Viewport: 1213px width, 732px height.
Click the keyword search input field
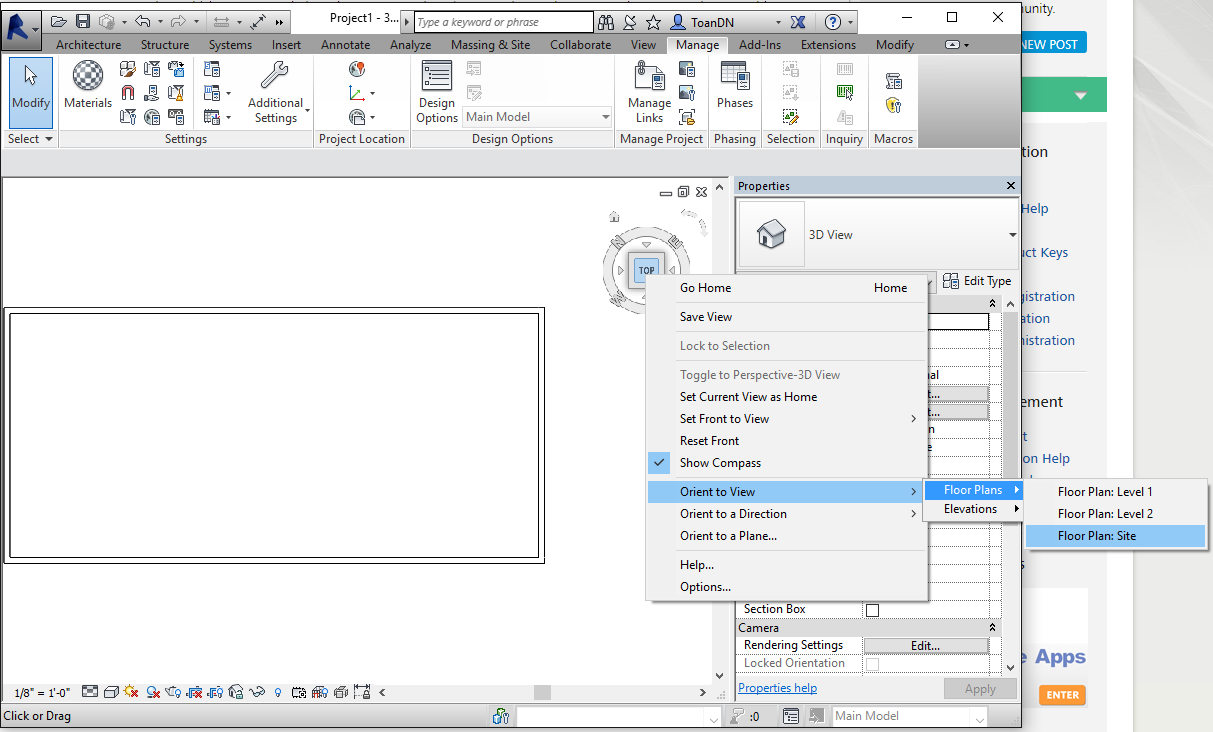pos(503,22)
